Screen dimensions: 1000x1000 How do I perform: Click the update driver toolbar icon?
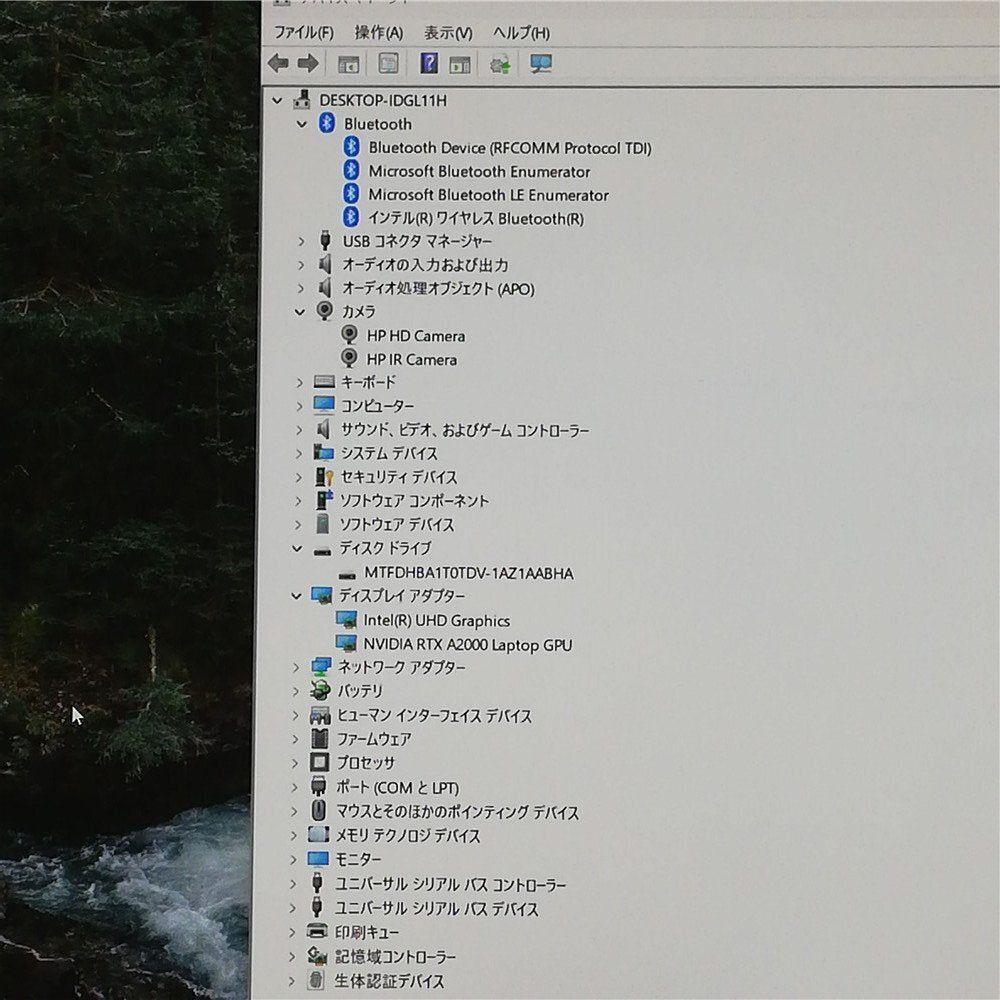[x=499, y=64]
